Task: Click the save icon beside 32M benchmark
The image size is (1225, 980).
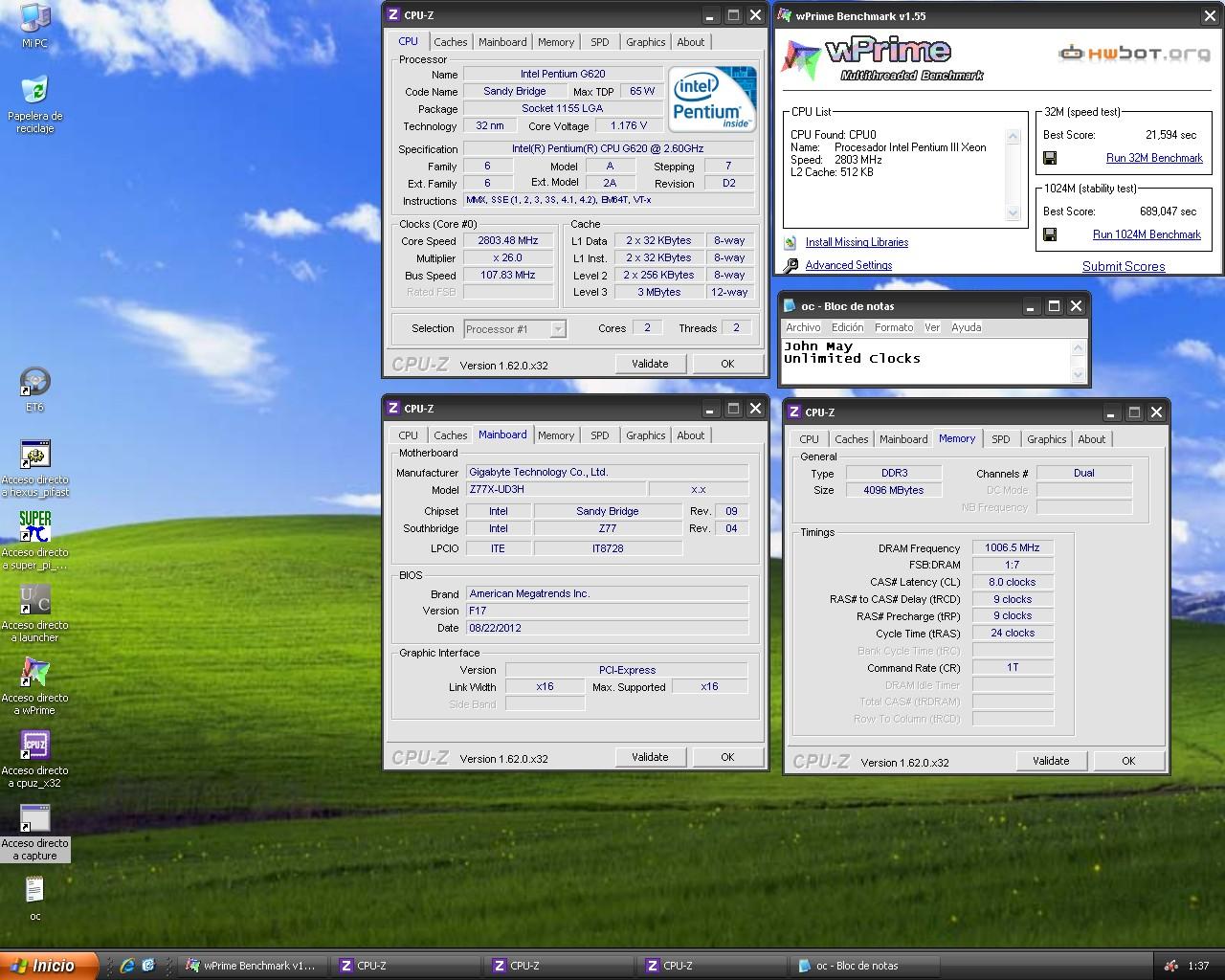Action: (1050, 158)
